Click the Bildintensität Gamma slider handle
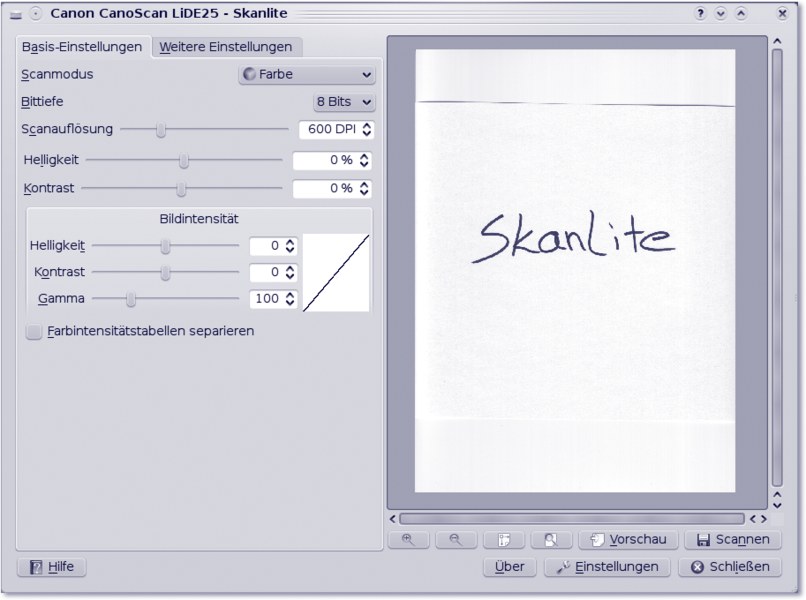The height and width of the screenshot is (600, 806). coord(130,299)
